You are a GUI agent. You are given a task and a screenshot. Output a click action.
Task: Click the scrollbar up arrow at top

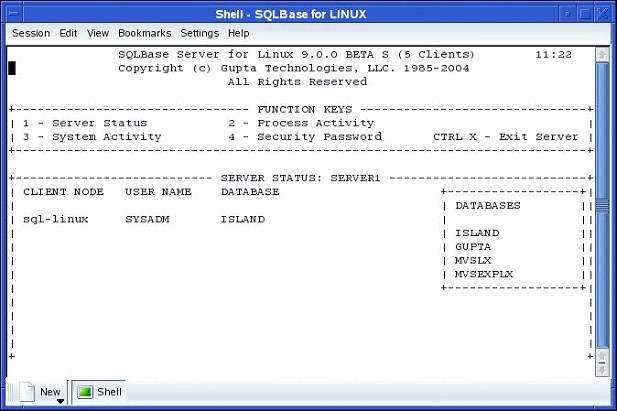tap(602, 54)
